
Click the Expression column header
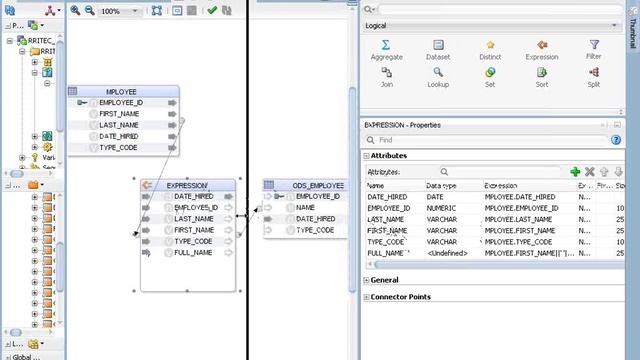point(501,186)
